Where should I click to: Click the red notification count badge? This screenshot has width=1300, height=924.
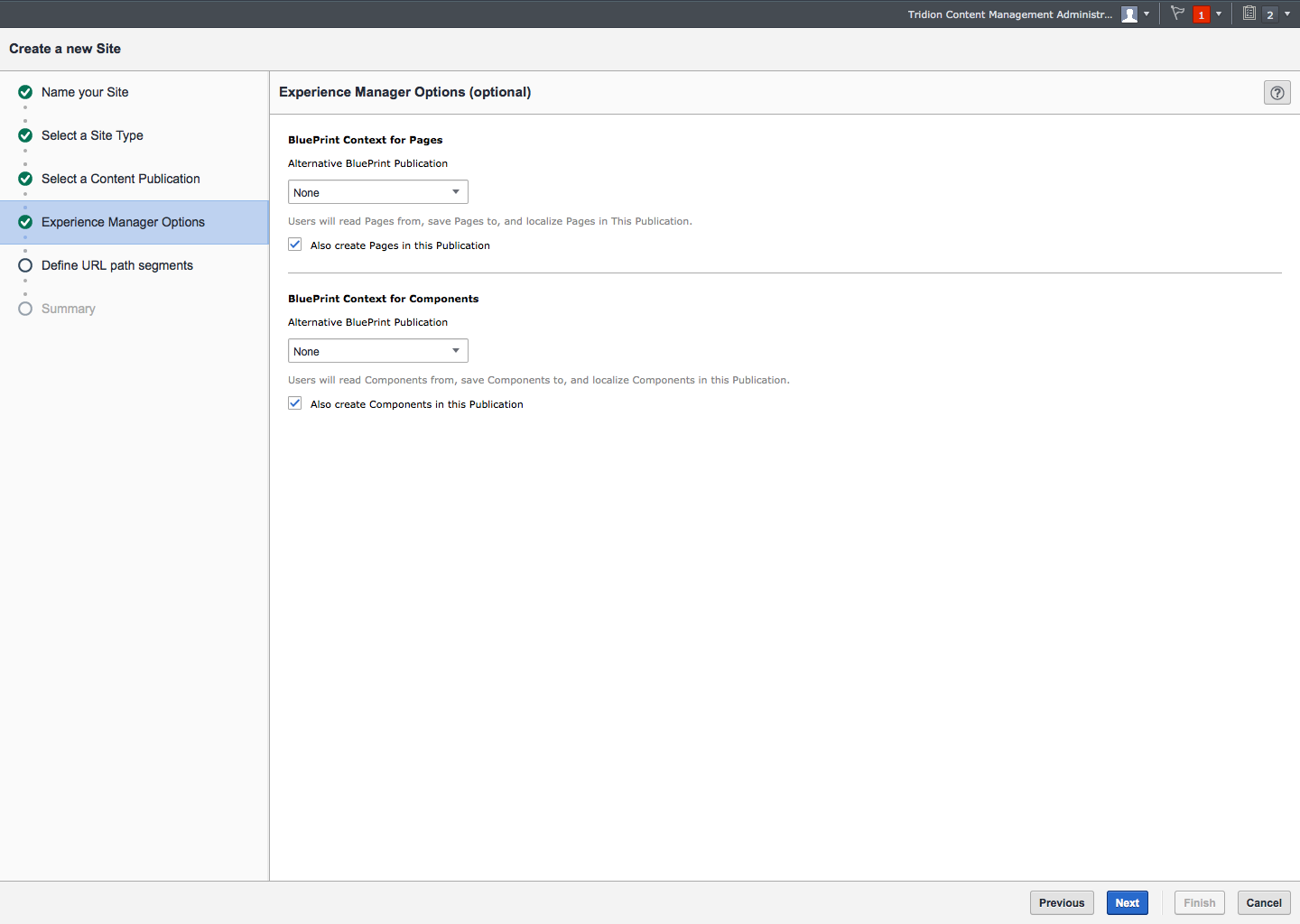pos(1201,14)
